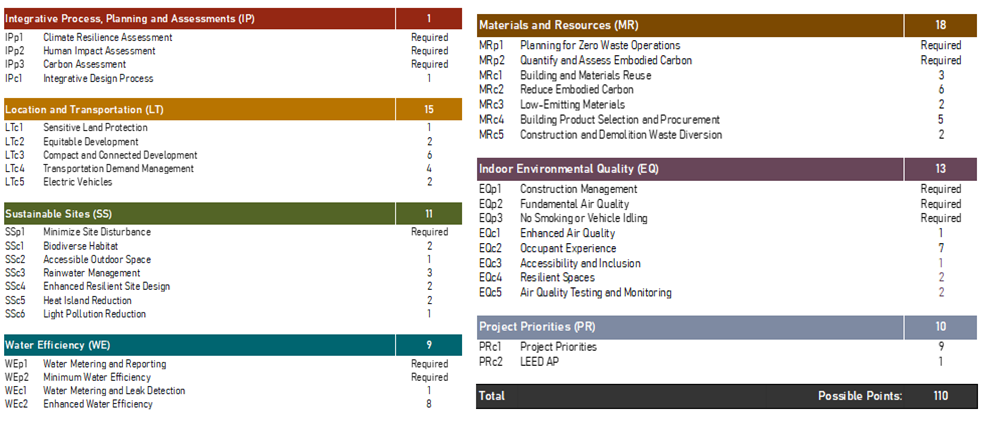Select the Total row label
981x425 pixels.
(x=492, y=396)
